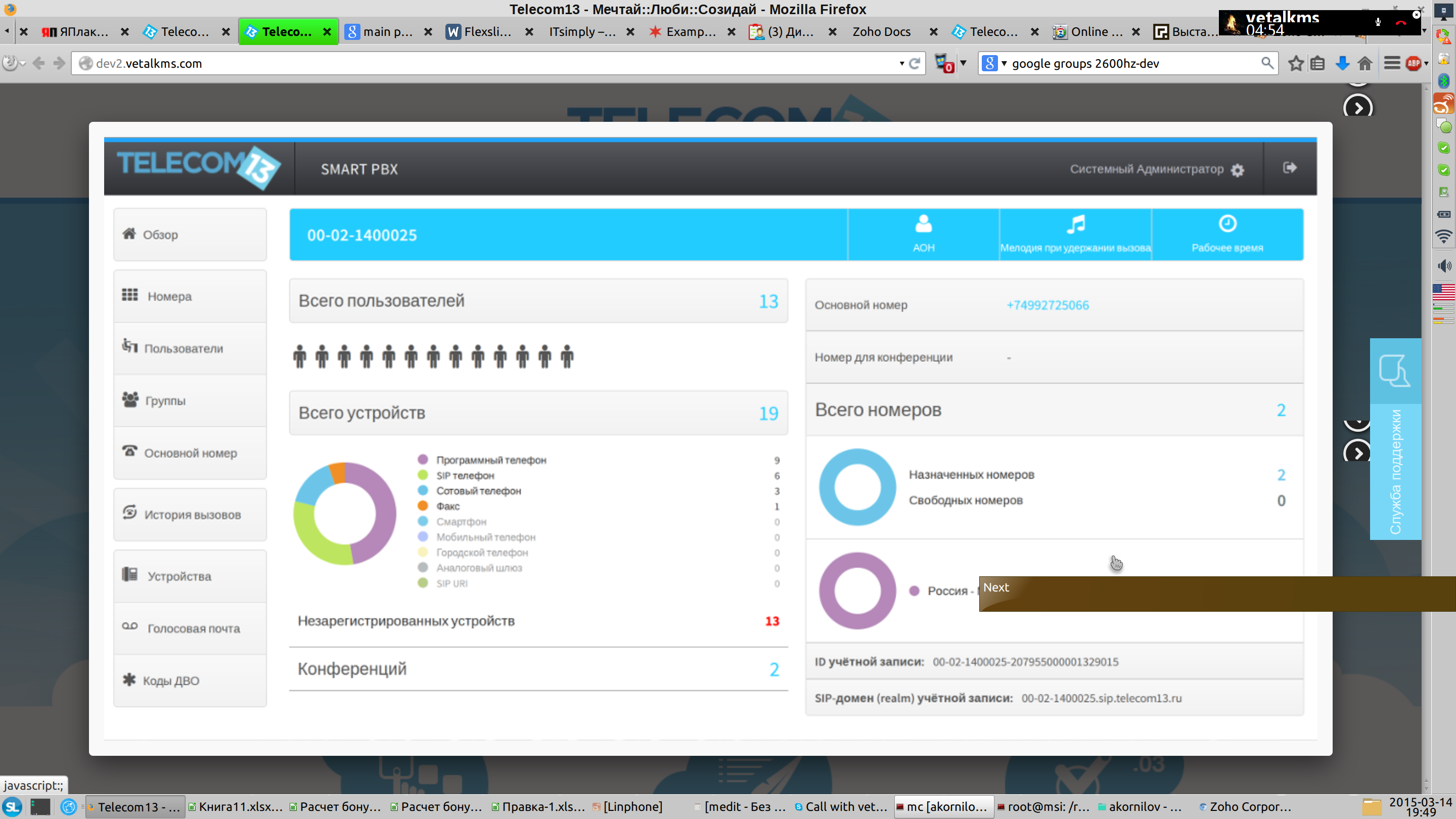
Task: Open Коды ДВО feature codes
Action: [x=190, y=680]
